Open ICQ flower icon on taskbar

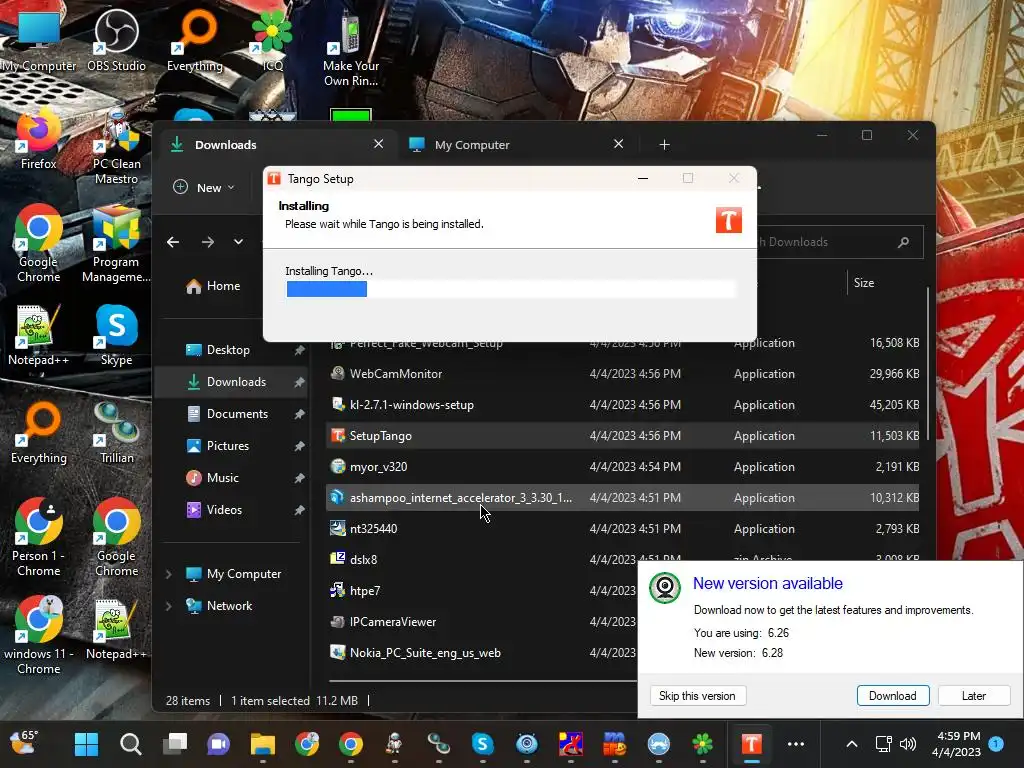[x=703, y=744]
